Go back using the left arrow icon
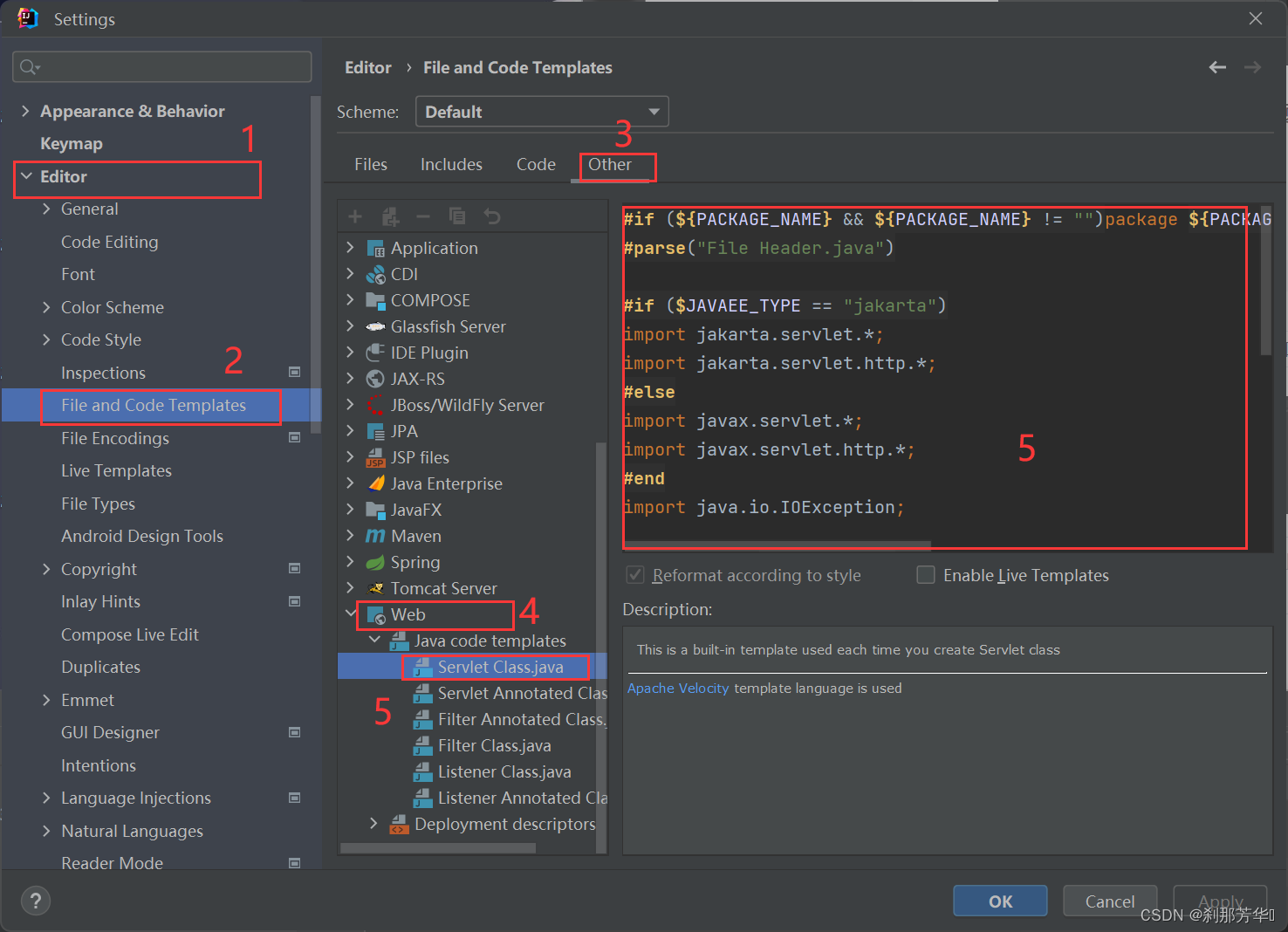This screenshot has width=1288, height=932. (1217, 67)
